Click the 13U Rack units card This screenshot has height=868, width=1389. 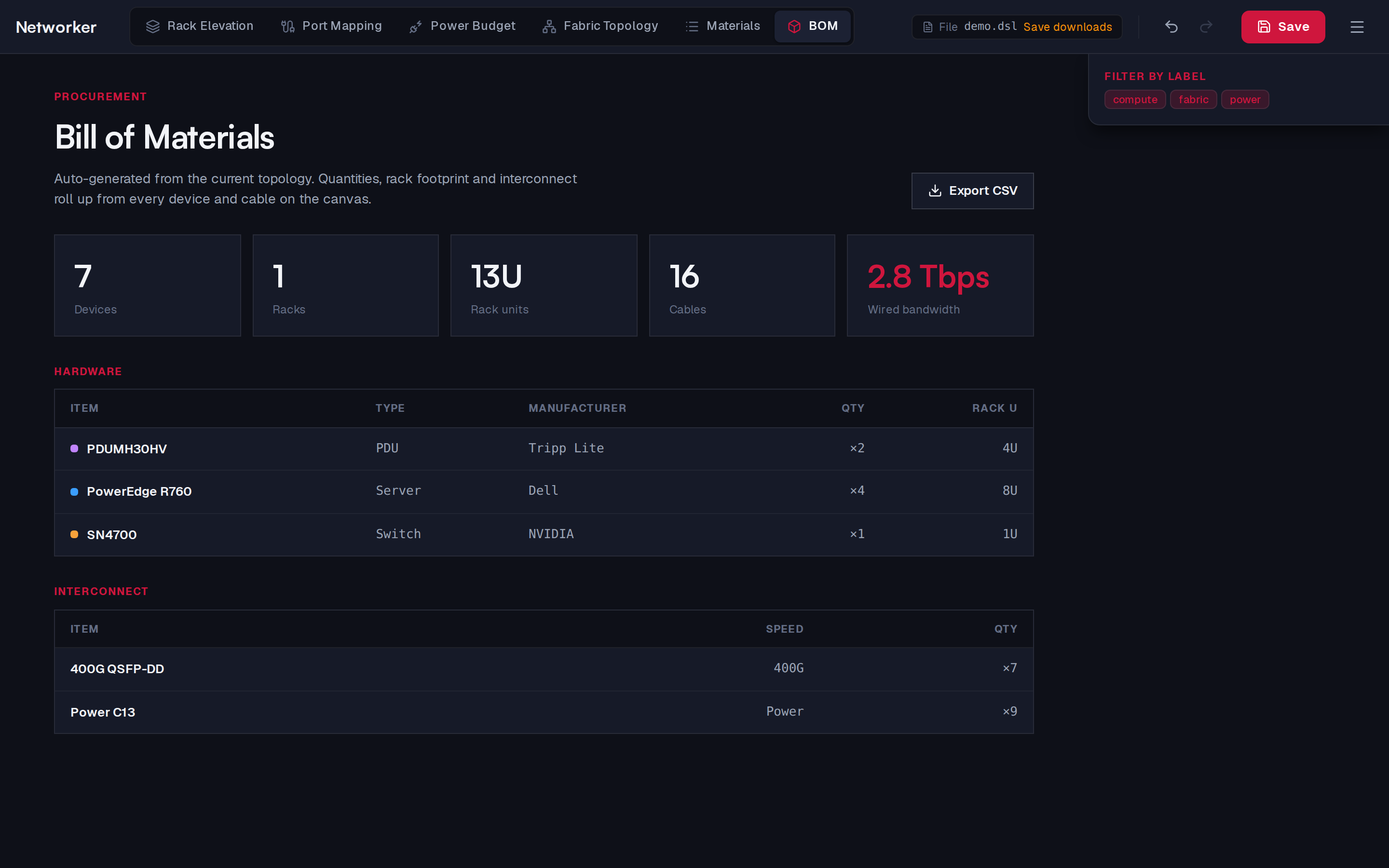(544, 285)
